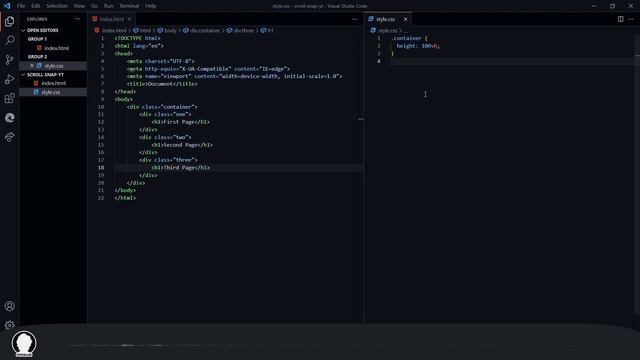The width and height of the screenshot is (640, 360).
Task: Click the '<meta charset="UTF-8">' line
Action: tap(160, 61)
